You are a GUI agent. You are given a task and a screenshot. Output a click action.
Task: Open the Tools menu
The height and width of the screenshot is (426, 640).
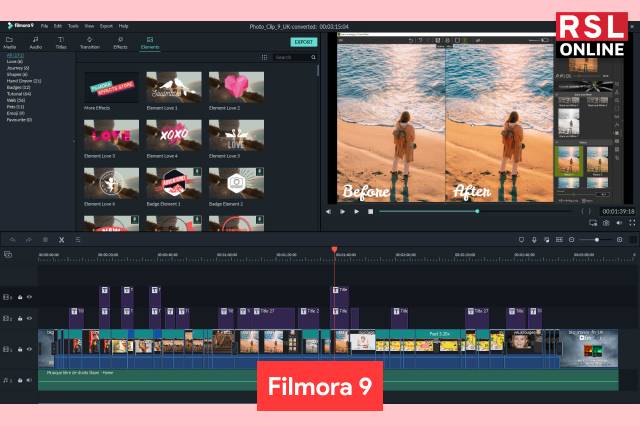73,26
